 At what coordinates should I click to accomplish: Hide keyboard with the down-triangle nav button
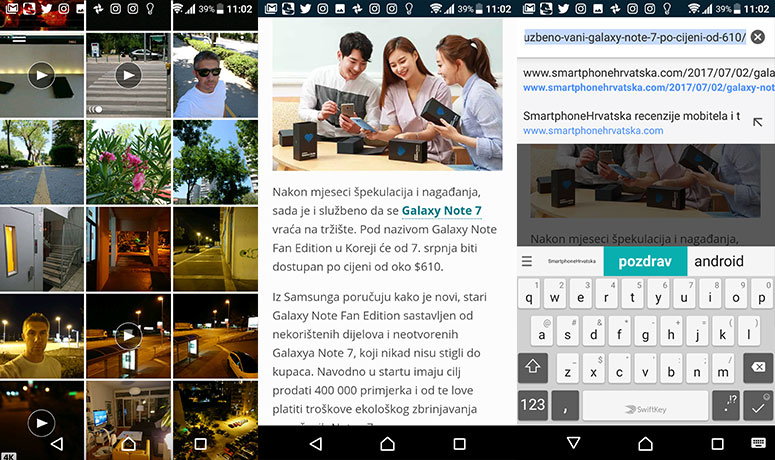(573, 443)
